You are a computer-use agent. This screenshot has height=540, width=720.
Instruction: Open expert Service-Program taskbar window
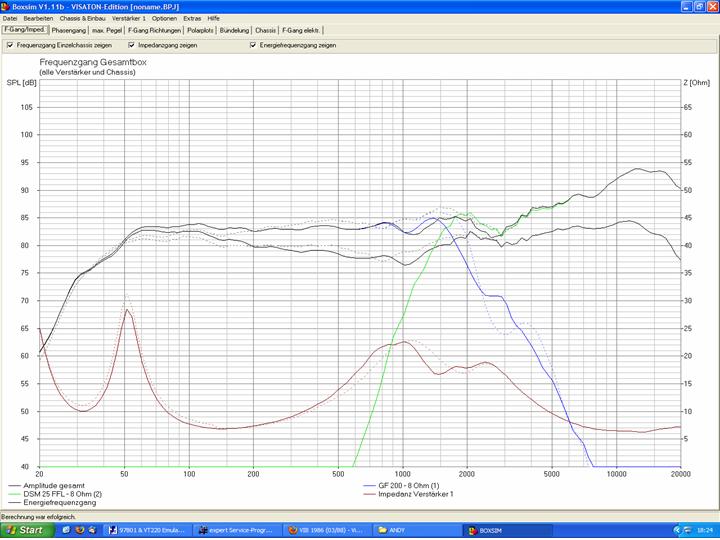pyautogui.click(x=234, y=530)
